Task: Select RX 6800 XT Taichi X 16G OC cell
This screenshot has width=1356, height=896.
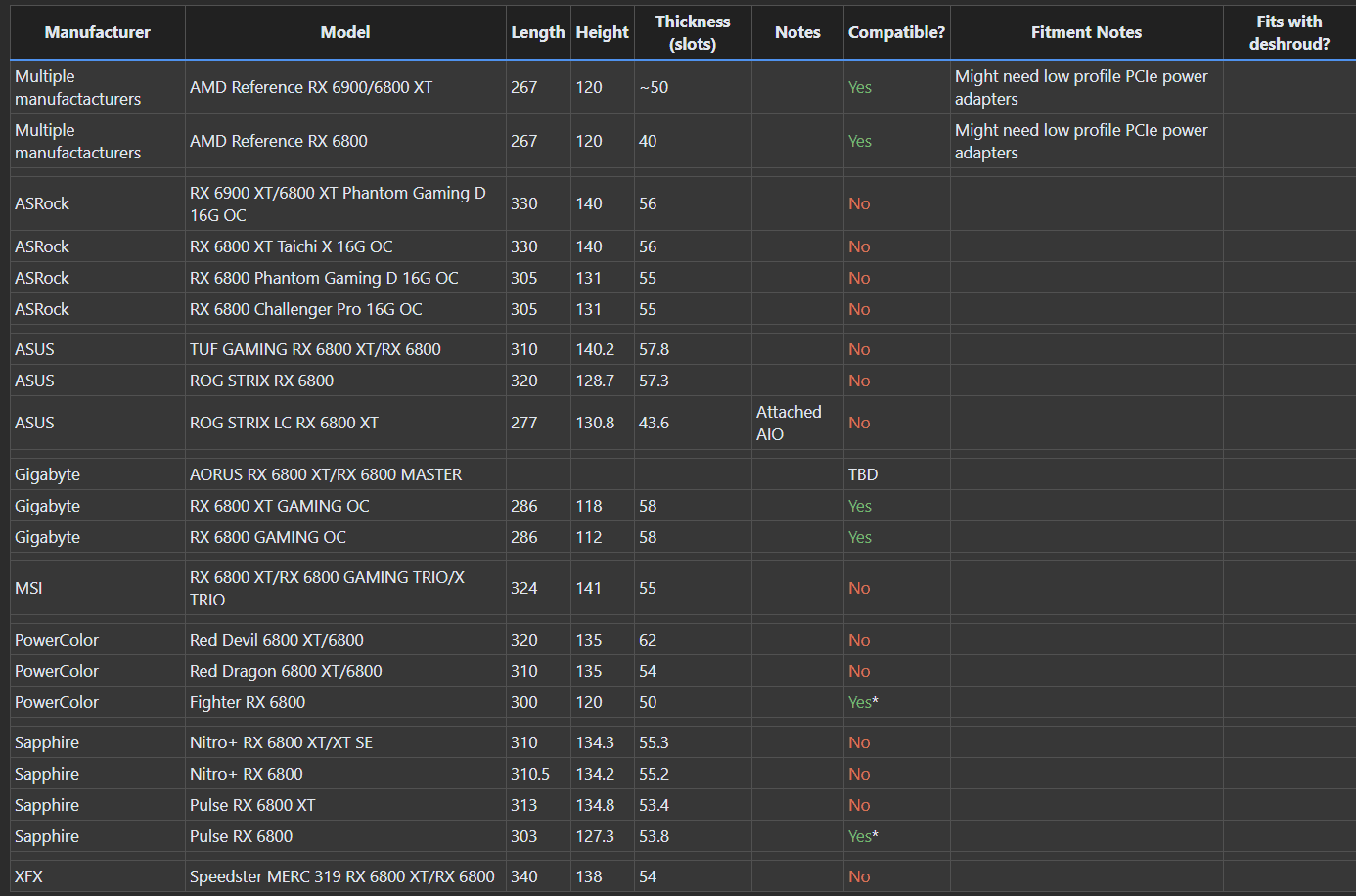Action: 345,246
